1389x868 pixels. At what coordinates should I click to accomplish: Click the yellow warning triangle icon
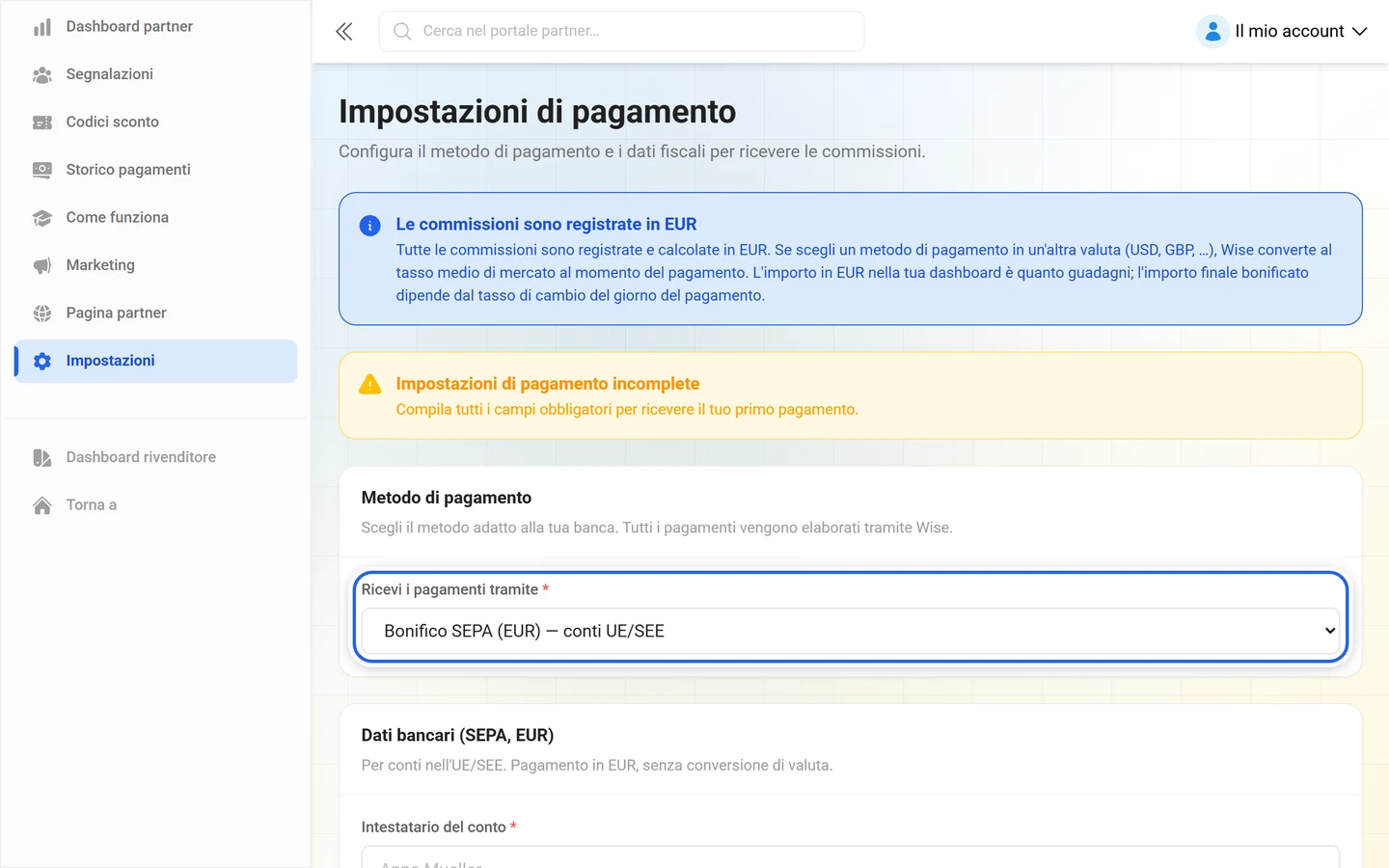[x=369, y=385]
